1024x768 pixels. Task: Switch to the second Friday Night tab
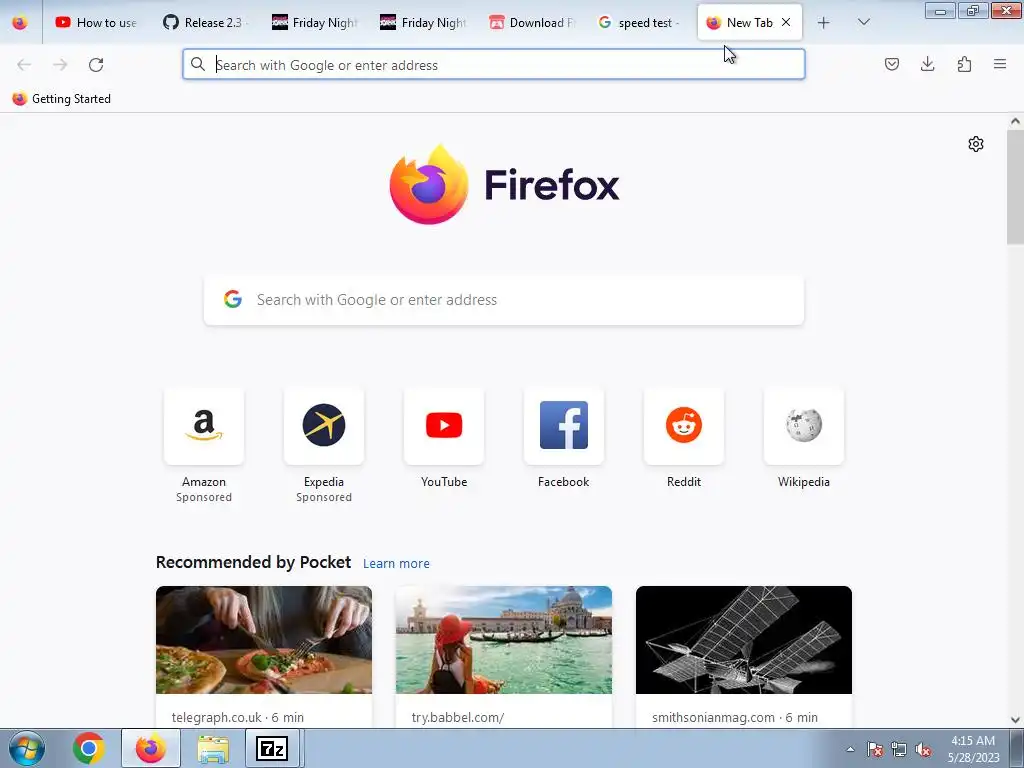(x=423, y=23)
